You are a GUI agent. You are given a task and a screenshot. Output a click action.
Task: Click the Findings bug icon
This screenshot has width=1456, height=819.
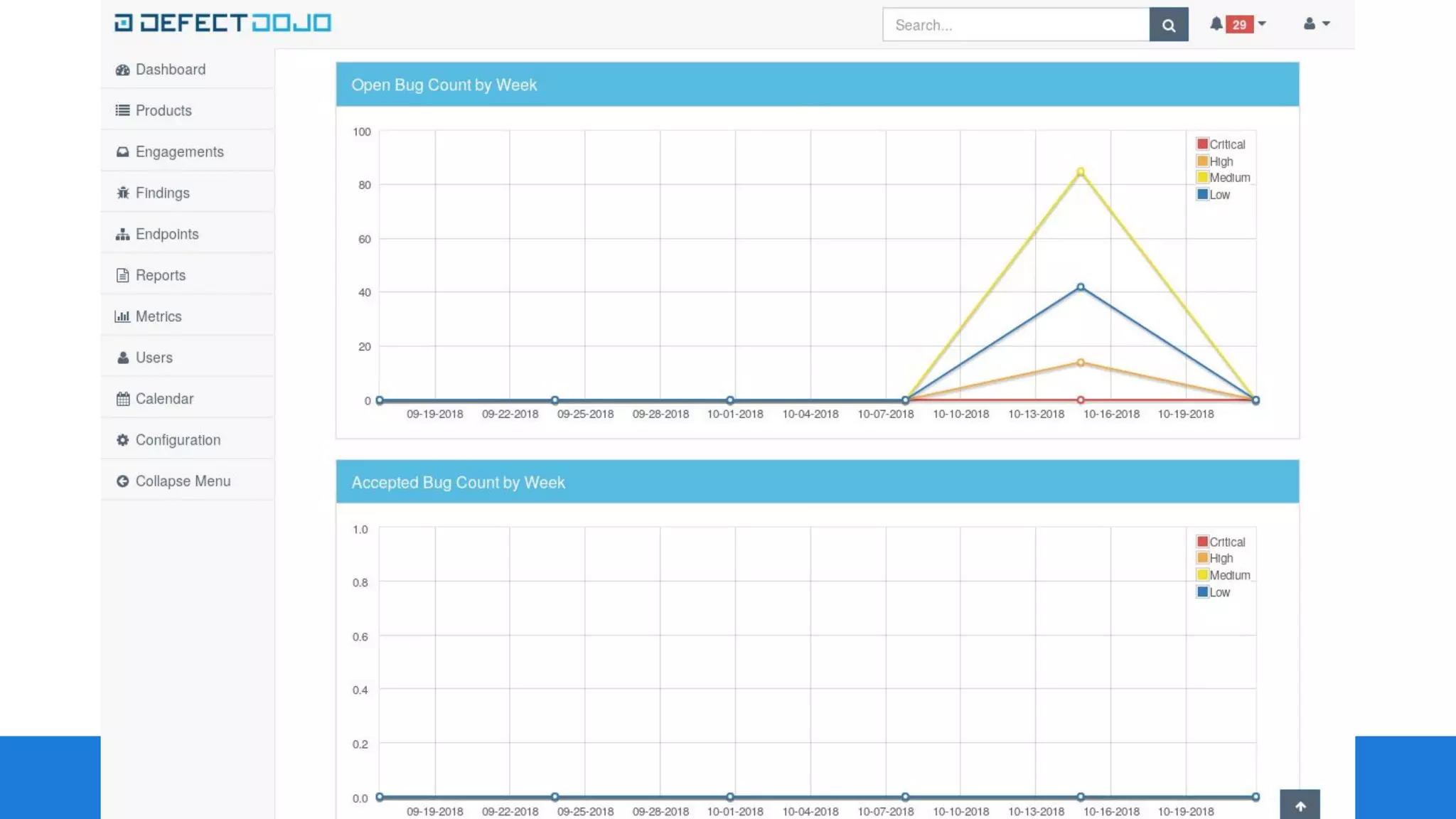point(122,193)
